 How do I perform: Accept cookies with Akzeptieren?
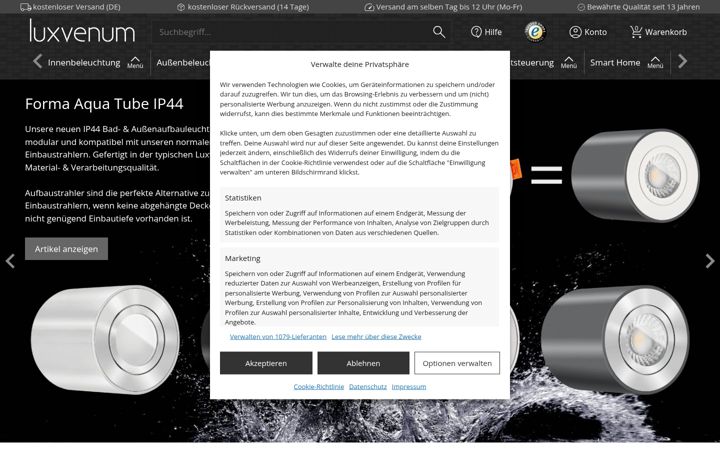click(x=266, y=363)
